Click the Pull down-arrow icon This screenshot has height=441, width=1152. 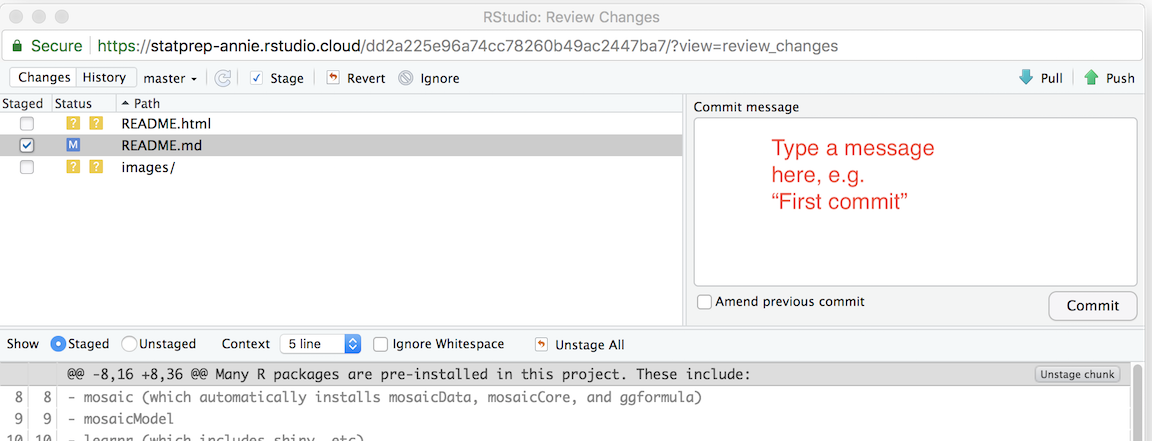tap(1026, 78)
